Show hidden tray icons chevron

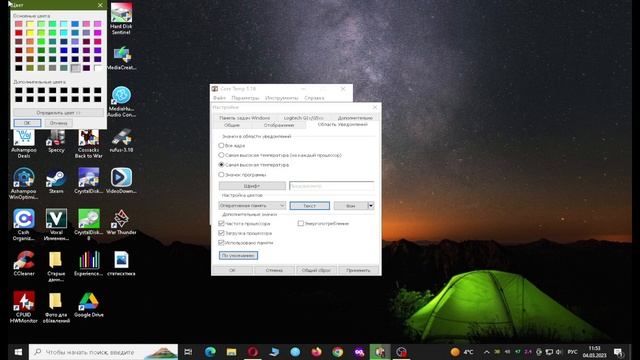[487, 352]
